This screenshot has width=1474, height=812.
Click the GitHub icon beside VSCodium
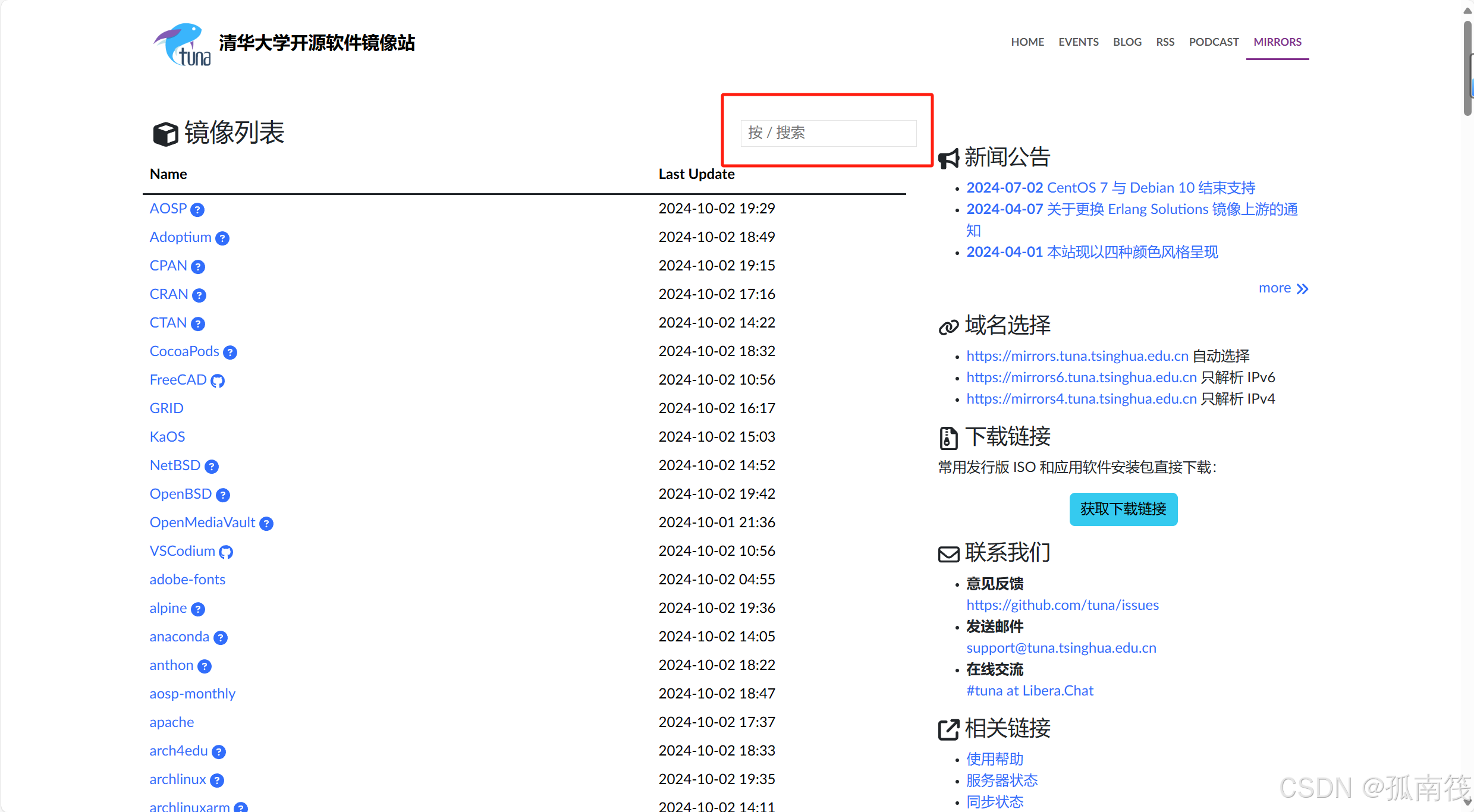coord(226,552)
